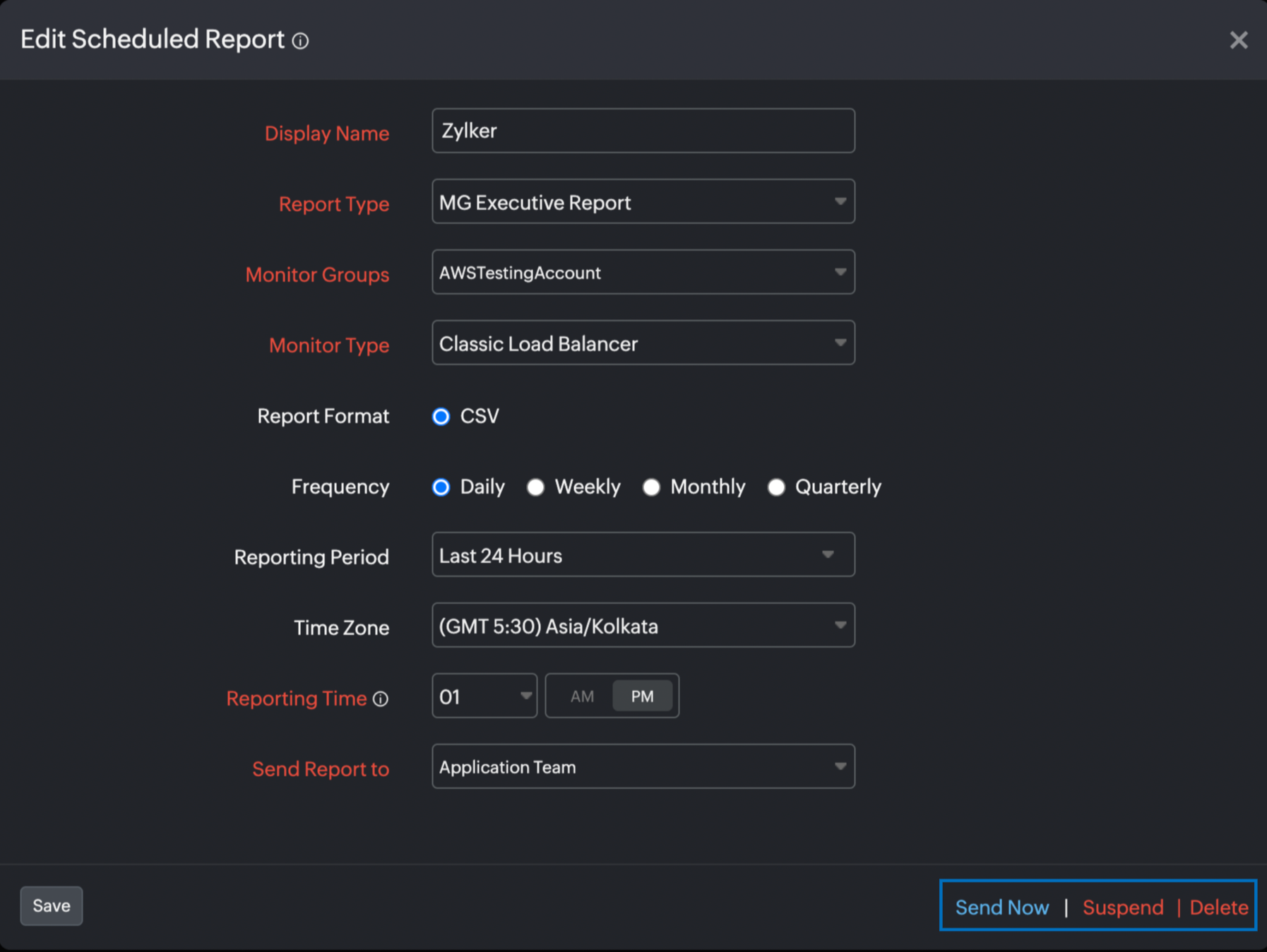The width and height of the screenshot is (1267, 952).
Task: Select the CSV report format radio button
Action: 441,417
